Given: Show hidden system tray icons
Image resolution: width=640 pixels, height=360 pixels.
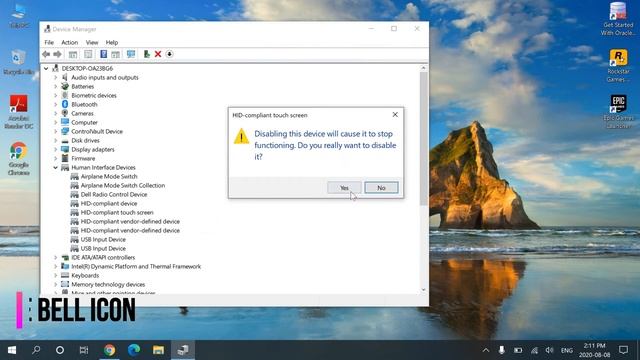Looking at the screenshot, I should [486, 350].
